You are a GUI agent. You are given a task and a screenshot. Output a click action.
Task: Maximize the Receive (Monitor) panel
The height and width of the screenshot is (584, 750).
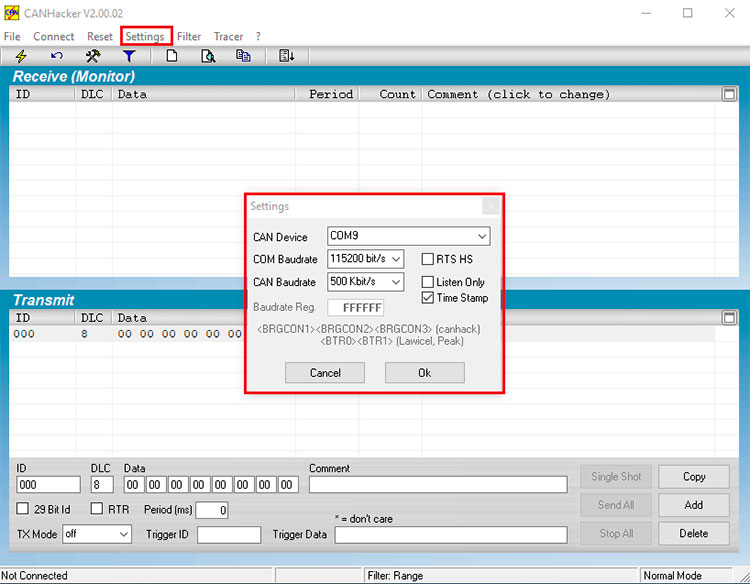coord(729,94)
